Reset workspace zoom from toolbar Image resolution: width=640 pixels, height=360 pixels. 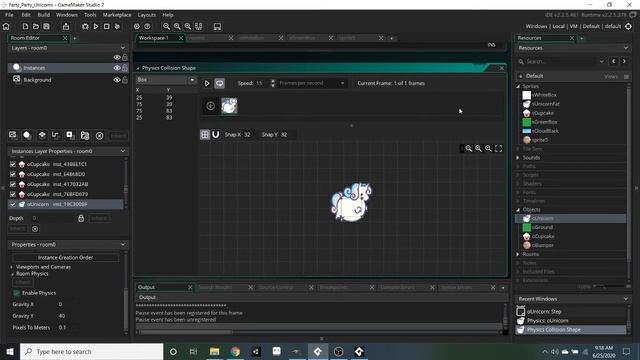[177, 27]
